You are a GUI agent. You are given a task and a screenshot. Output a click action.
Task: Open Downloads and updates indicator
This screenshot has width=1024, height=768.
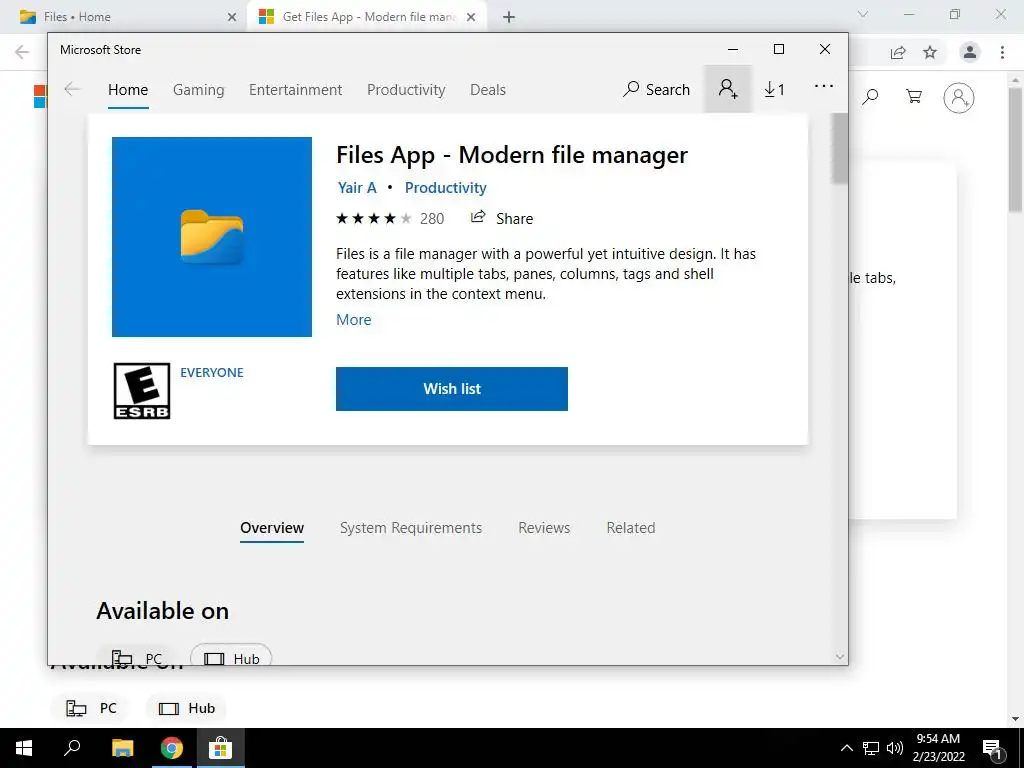point(775,89)
